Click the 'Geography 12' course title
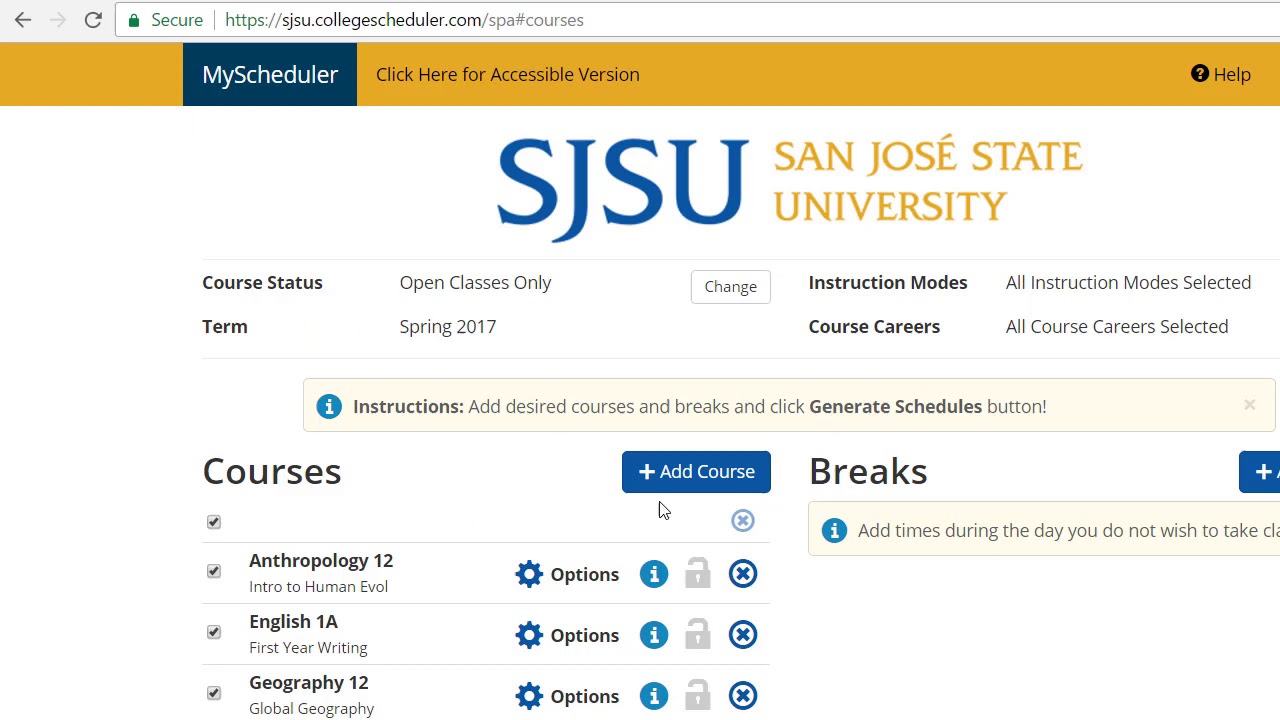This screenshot has width=1280, height=720. [x=309, y=682]
